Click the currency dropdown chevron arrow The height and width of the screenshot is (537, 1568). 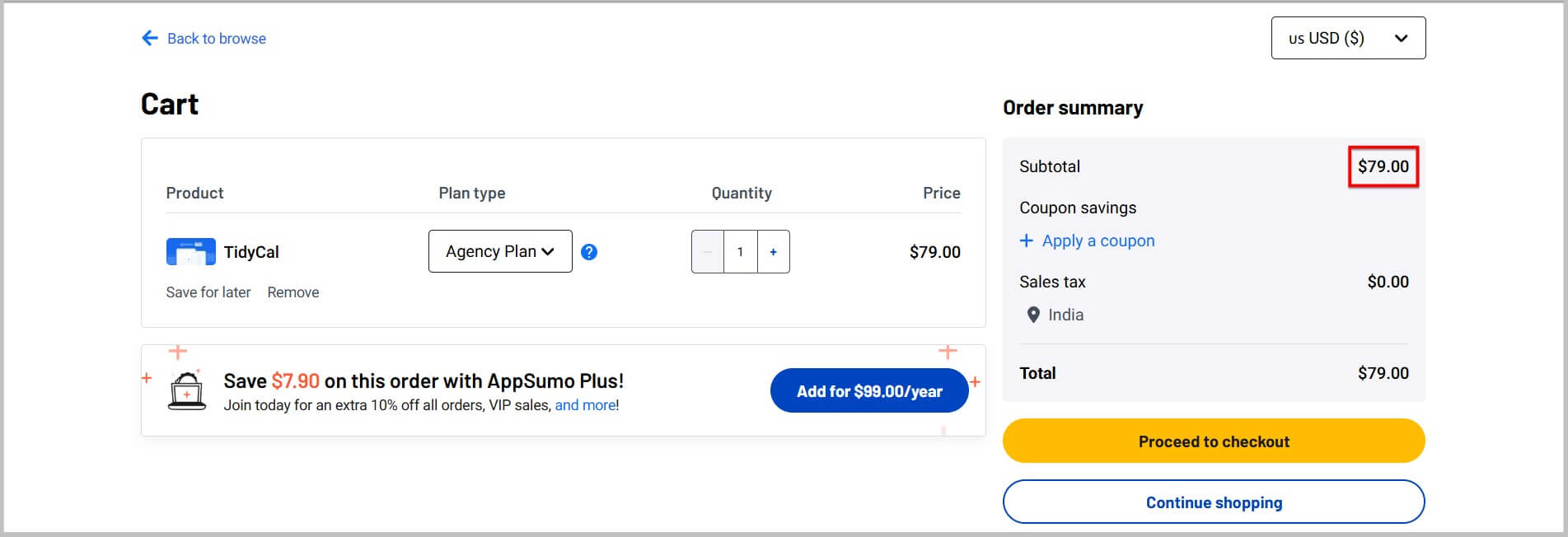click(x=1401, y=38)
